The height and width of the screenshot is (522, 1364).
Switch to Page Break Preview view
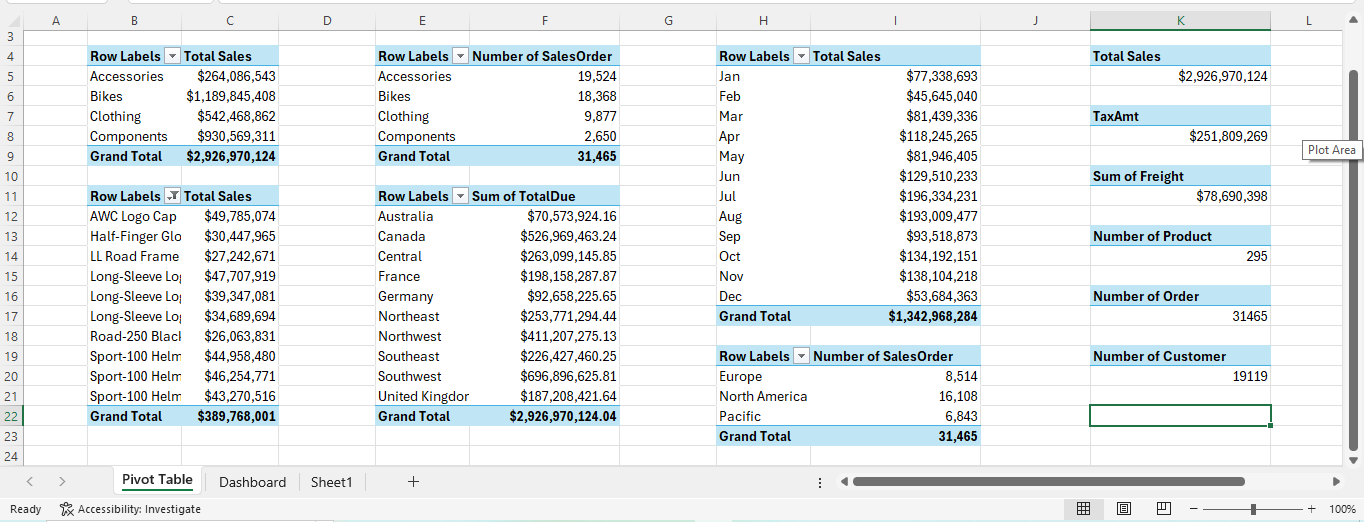[1163, 509]
